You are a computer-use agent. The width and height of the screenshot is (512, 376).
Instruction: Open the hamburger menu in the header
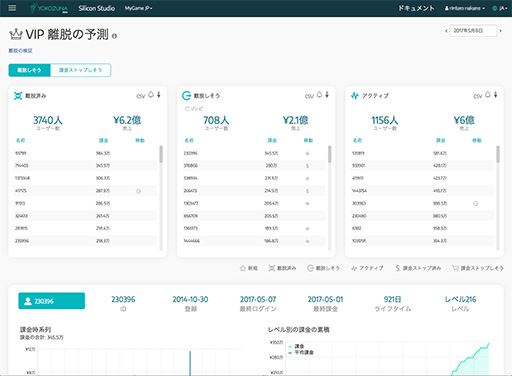click(x=12, y=8)
